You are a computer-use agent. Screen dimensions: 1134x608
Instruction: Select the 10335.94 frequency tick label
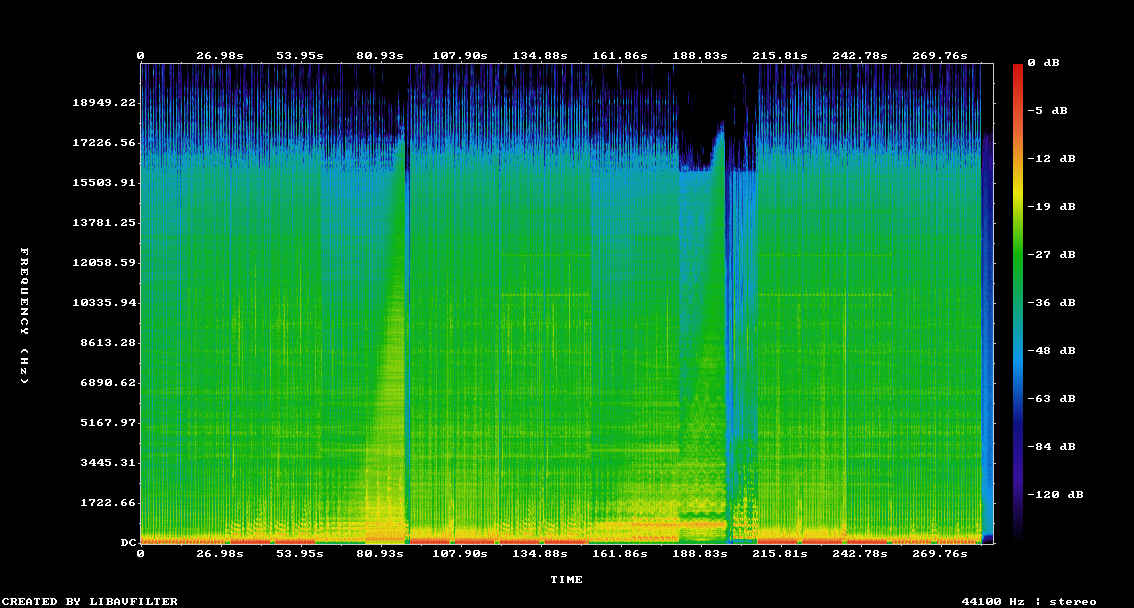104,303
